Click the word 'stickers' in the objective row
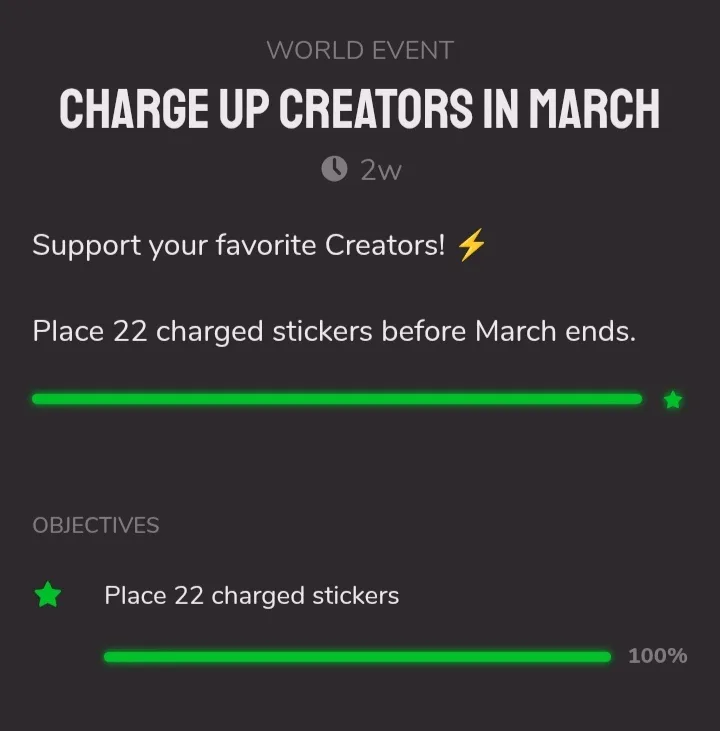 [355, 596]
